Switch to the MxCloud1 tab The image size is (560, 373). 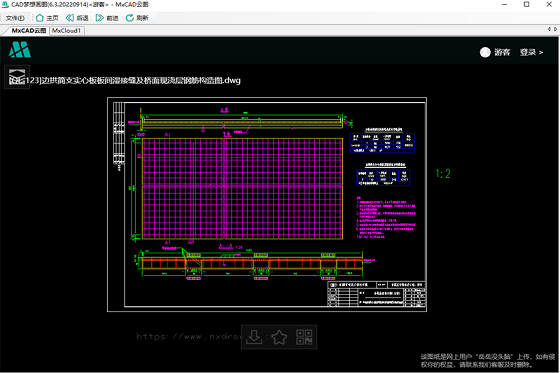click(66, 31)
